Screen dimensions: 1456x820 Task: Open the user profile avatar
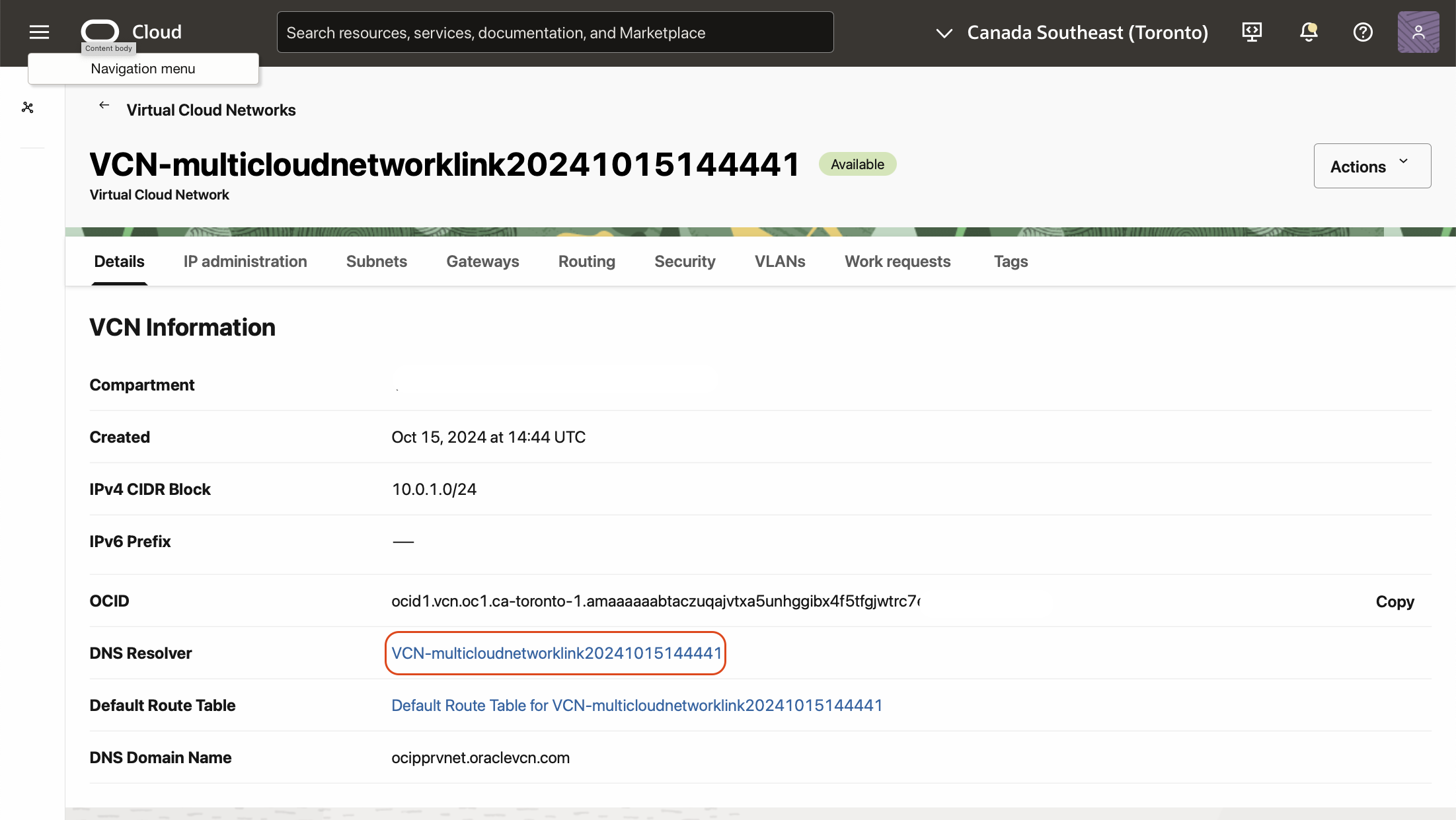click(1418, 32)
